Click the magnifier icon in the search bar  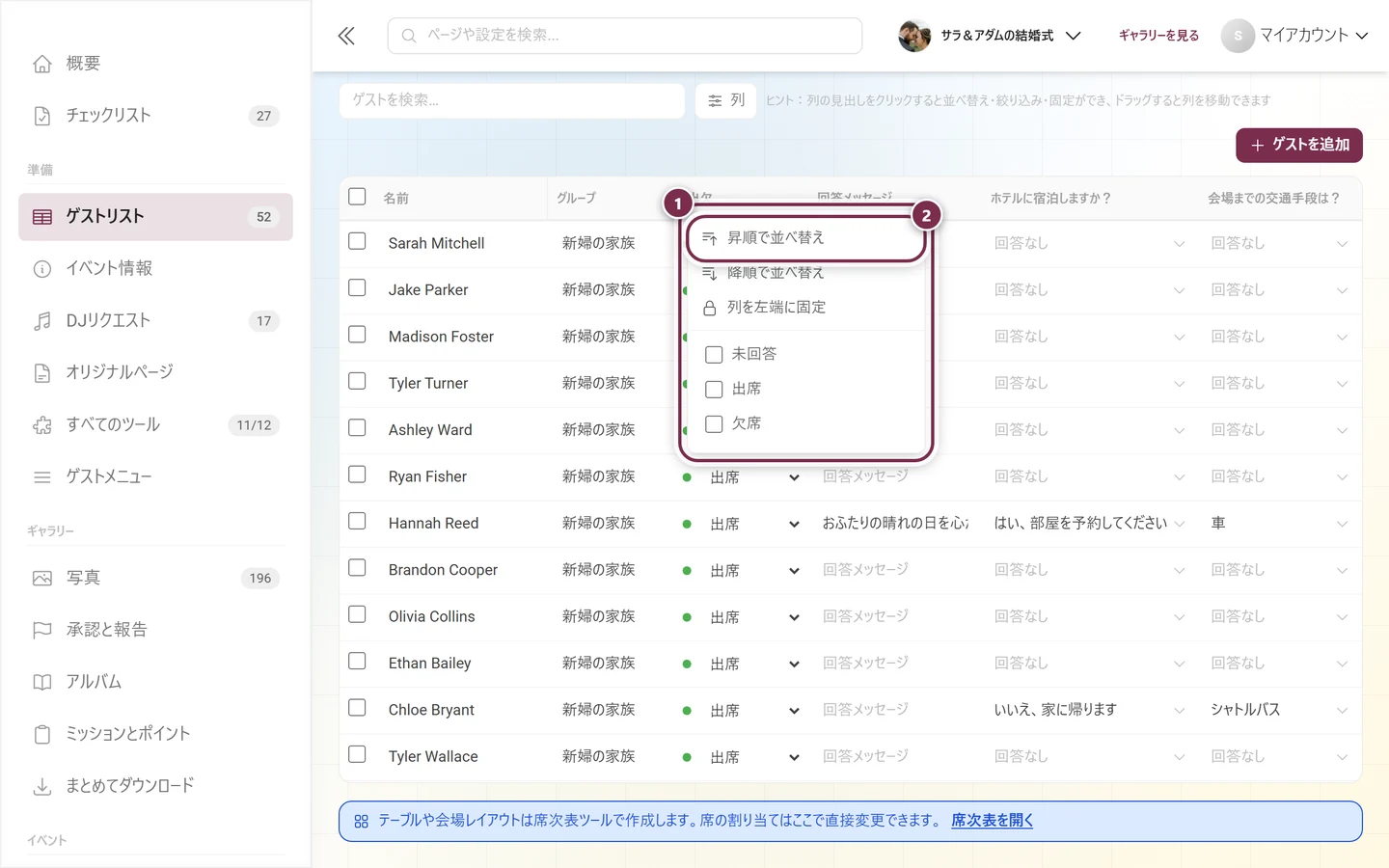pos(409,36)
